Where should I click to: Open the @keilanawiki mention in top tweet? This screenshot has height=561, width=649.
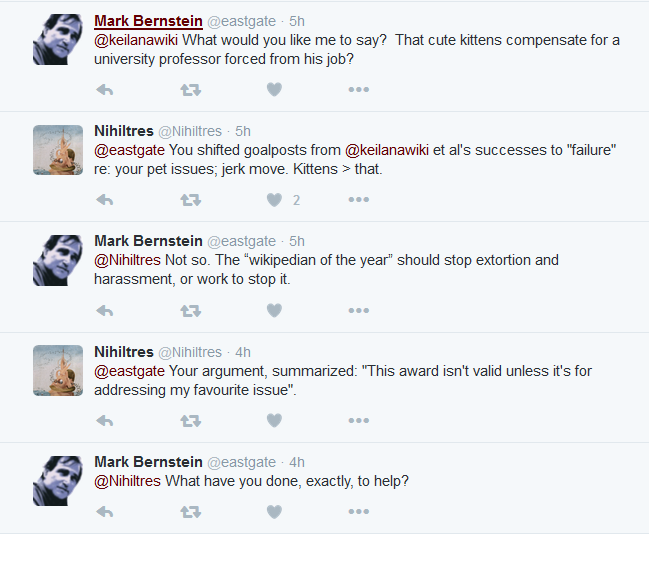tap(136, 40)
